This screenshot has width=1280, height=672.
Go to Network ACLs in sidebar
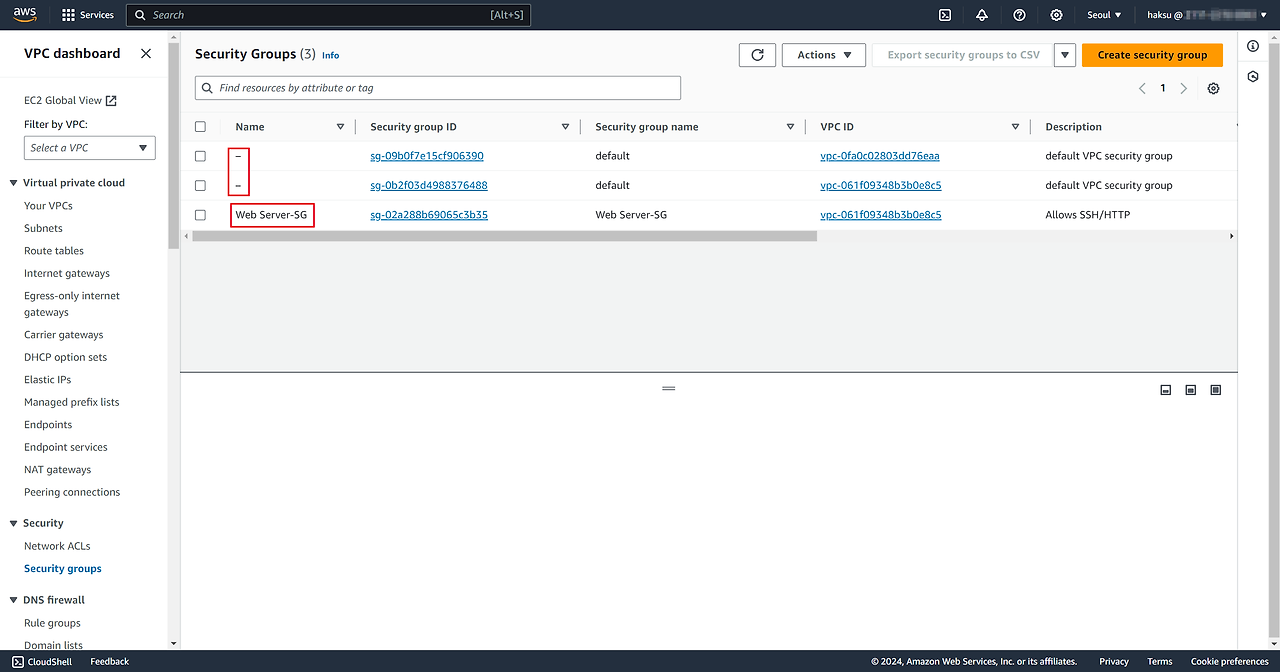click(57, 546)
